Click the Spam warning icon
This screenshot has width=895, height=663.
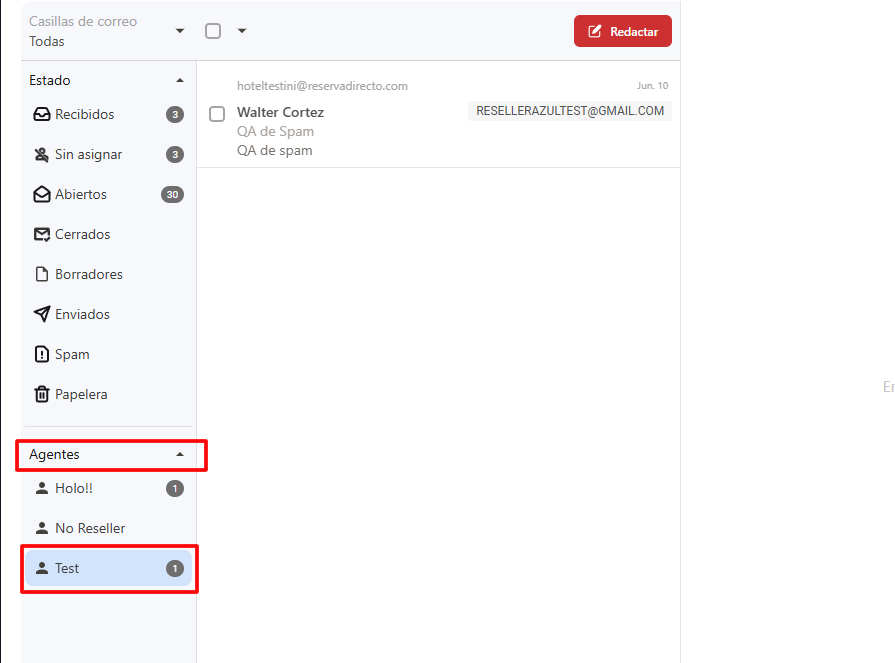click(42, 355)
